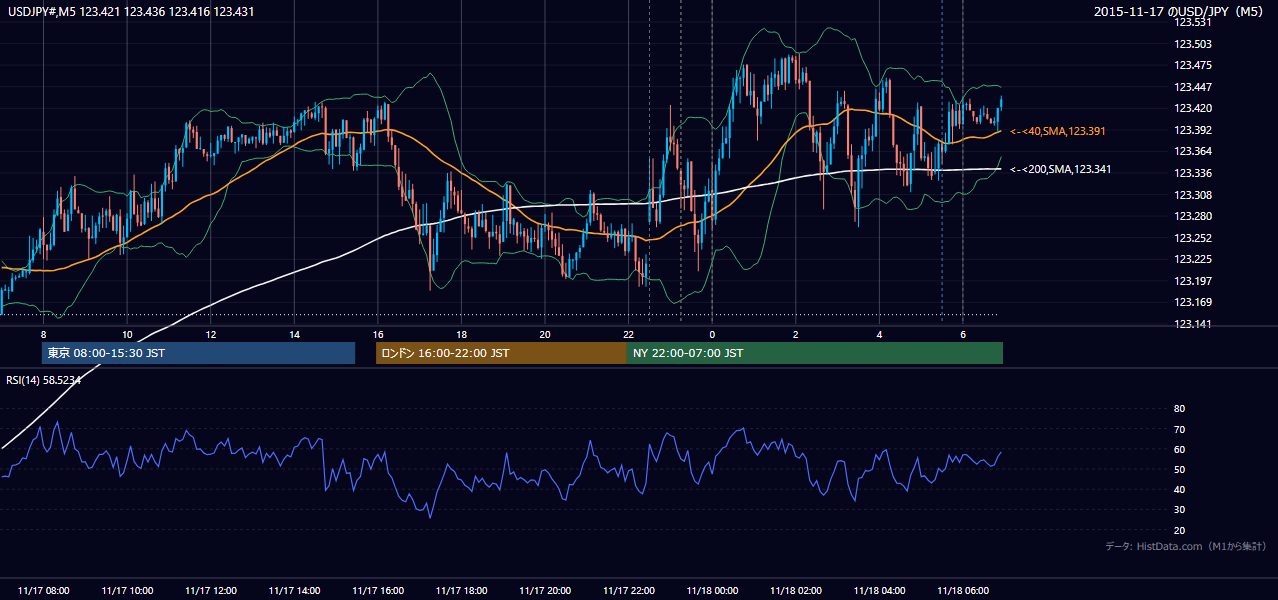The width and height of the screenshot is (1278, 600).
Task: Select the '<-<200,SMA,123.341' moving average label
Action: (x=1062, y=170)
